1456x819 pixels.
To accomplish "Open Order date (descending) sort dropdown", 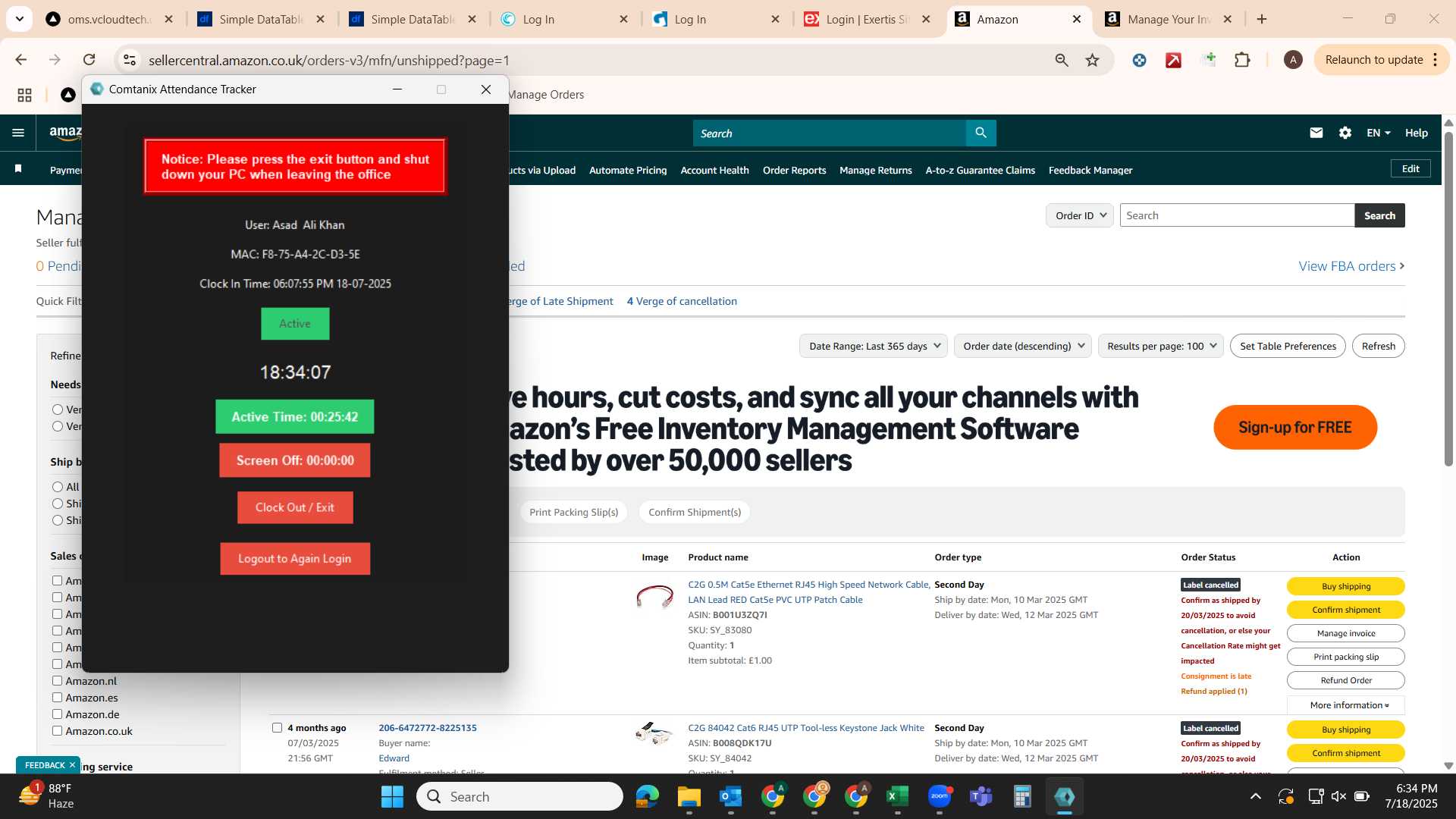I will coord(1022,346).
